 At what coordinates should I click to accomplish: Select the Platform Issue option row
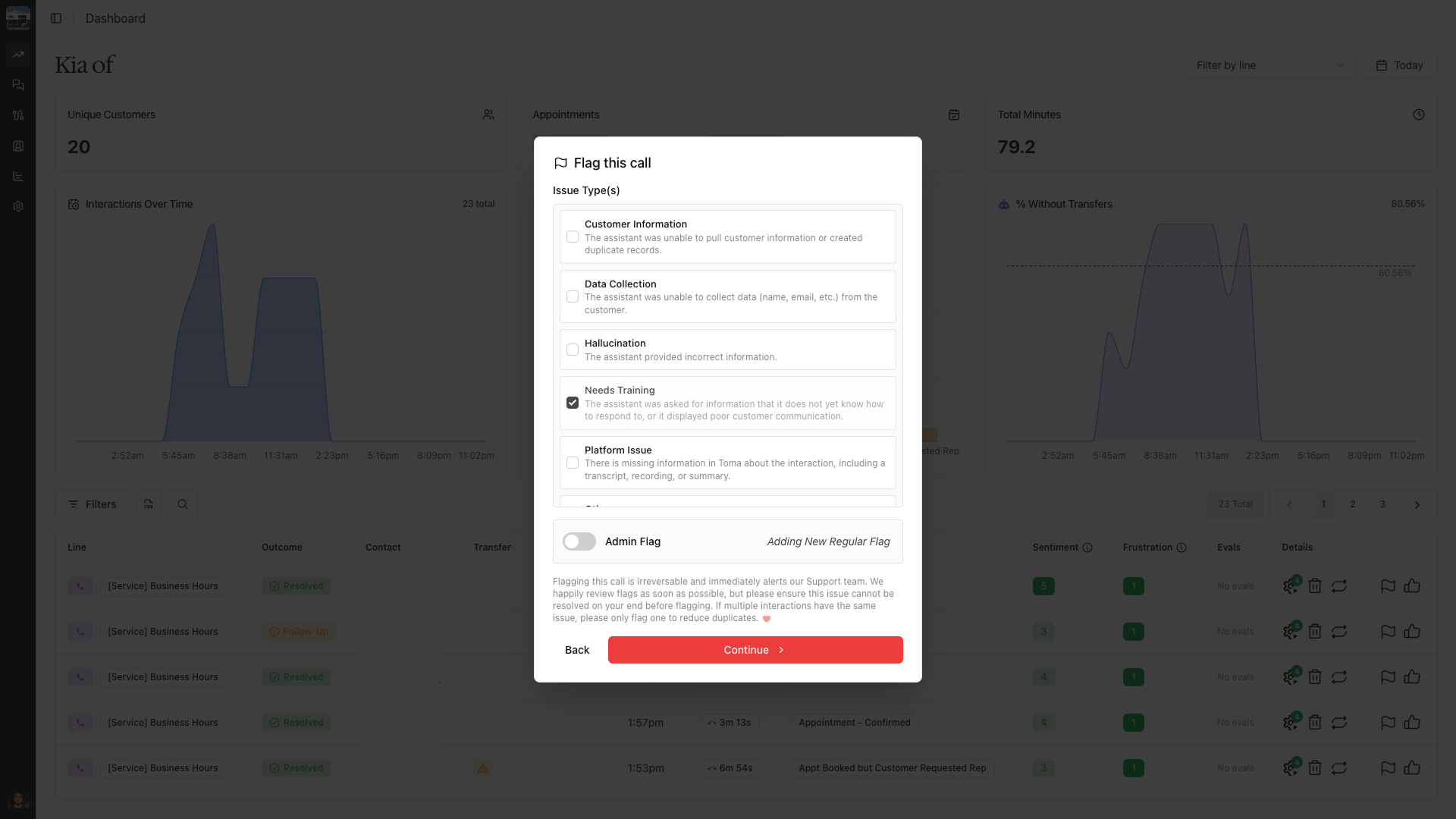[727, 463]
